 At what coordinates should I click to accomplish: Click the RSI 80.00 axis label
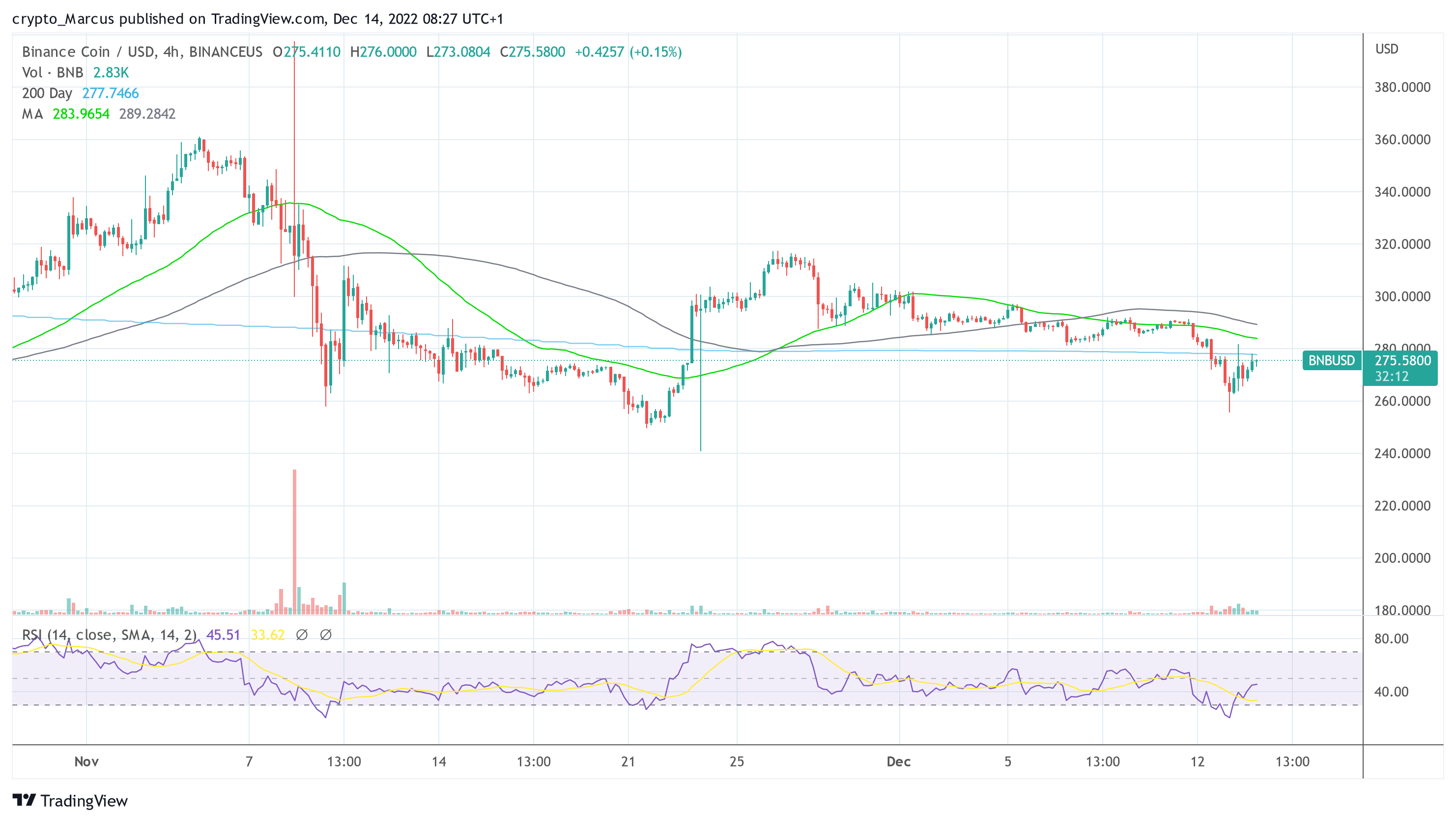1392,639
